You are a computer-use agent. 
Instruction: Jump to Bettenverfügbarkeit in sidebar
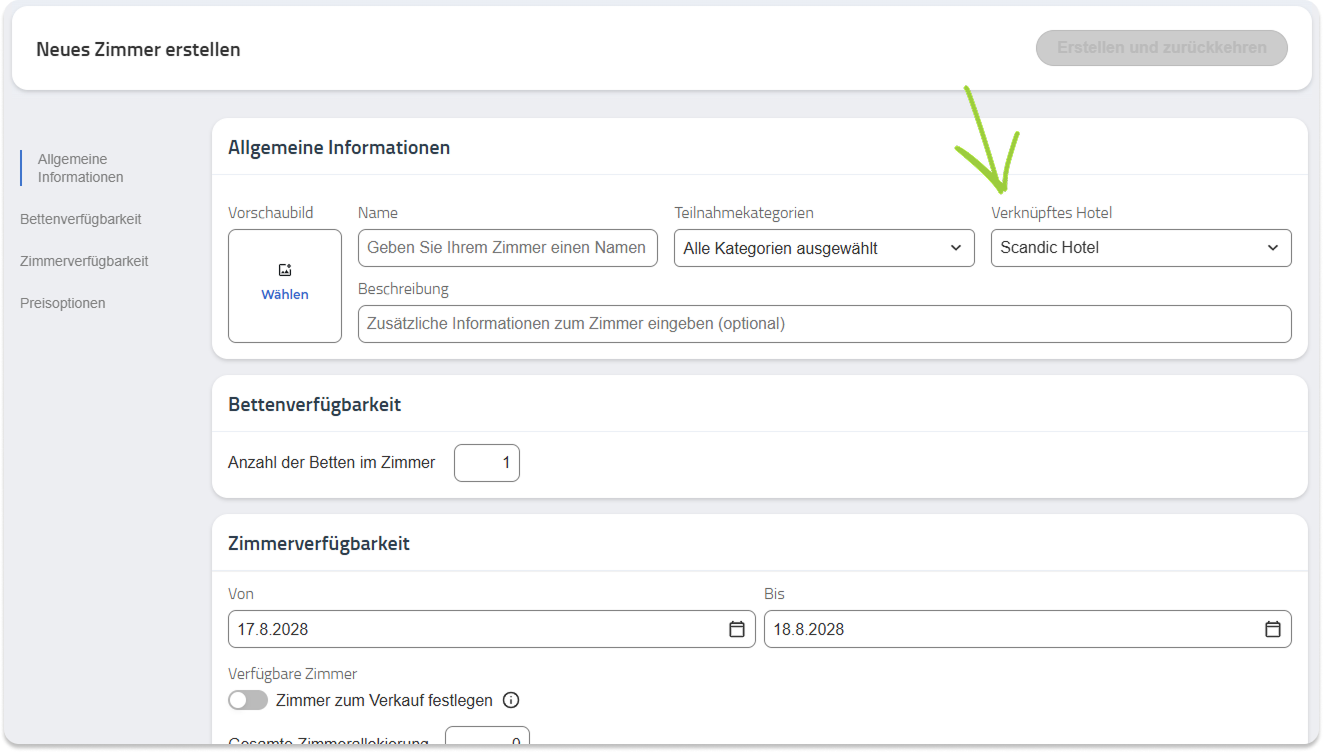point(80,219)
